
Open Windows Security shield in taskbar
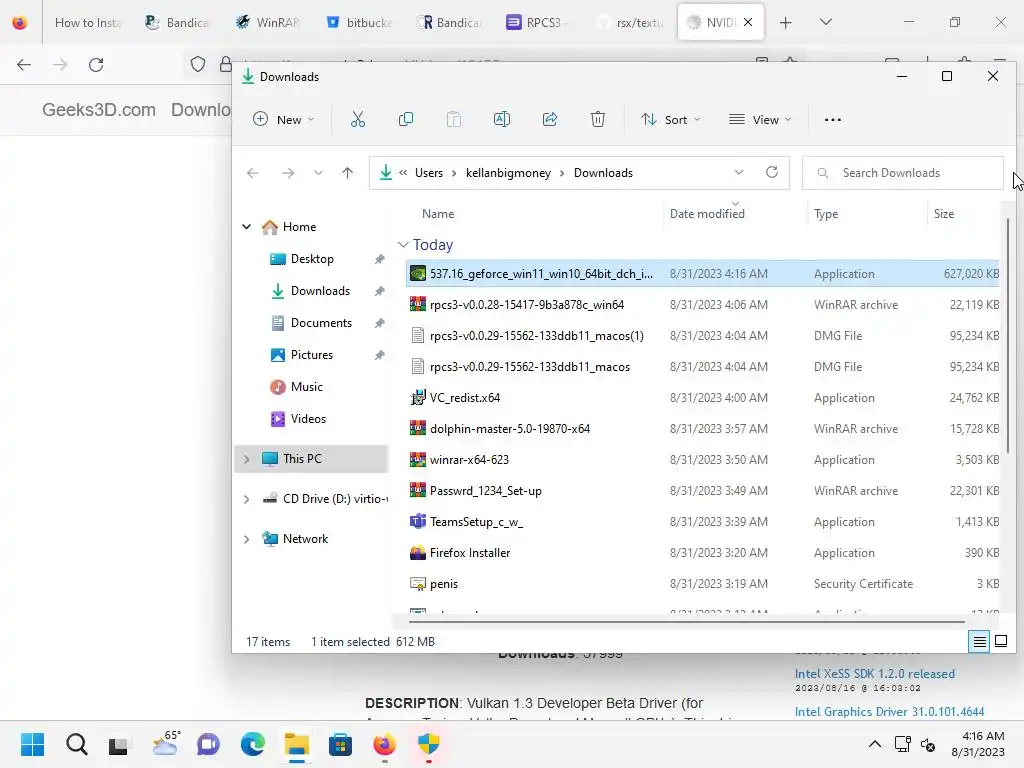(x=428, y=744)
